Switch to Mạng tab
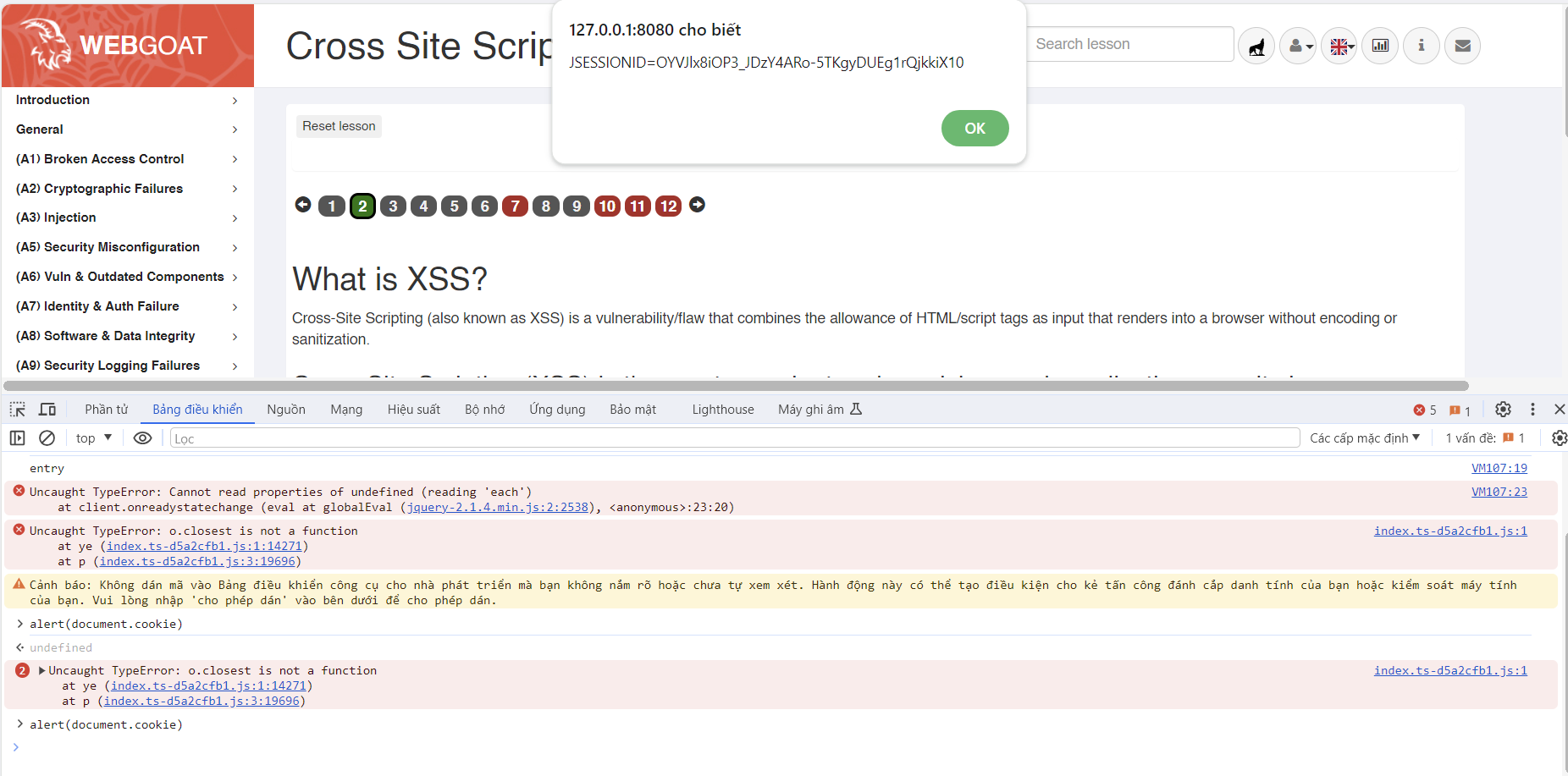This screenshot has width=1568, height=776. [x=346, y=410]
